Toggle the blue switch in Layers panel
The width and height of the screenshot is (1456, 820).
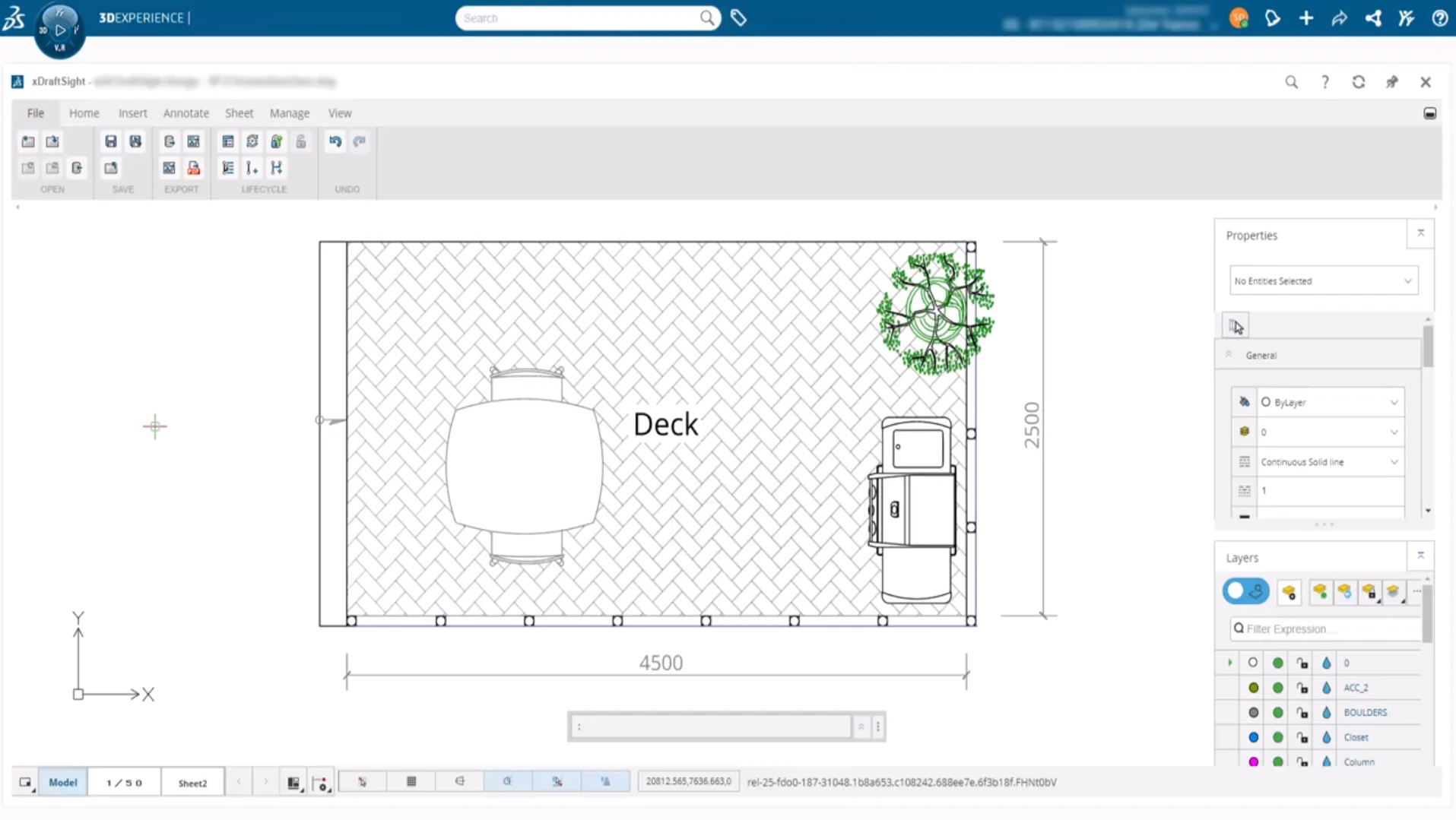[x=1245, y=591]
